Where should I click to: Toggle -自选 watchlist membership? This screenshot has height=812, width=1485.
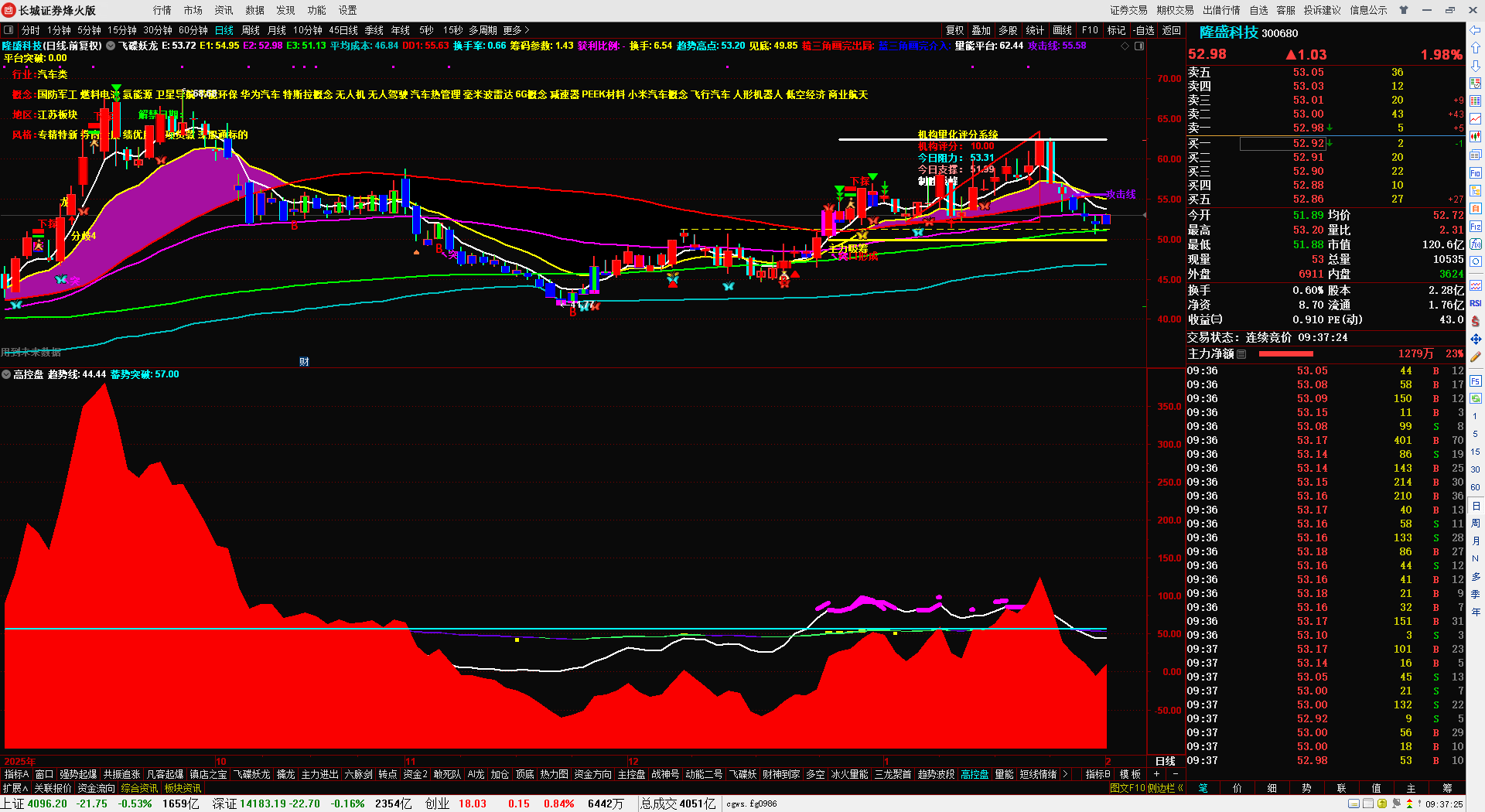(x=1145, y=30)
